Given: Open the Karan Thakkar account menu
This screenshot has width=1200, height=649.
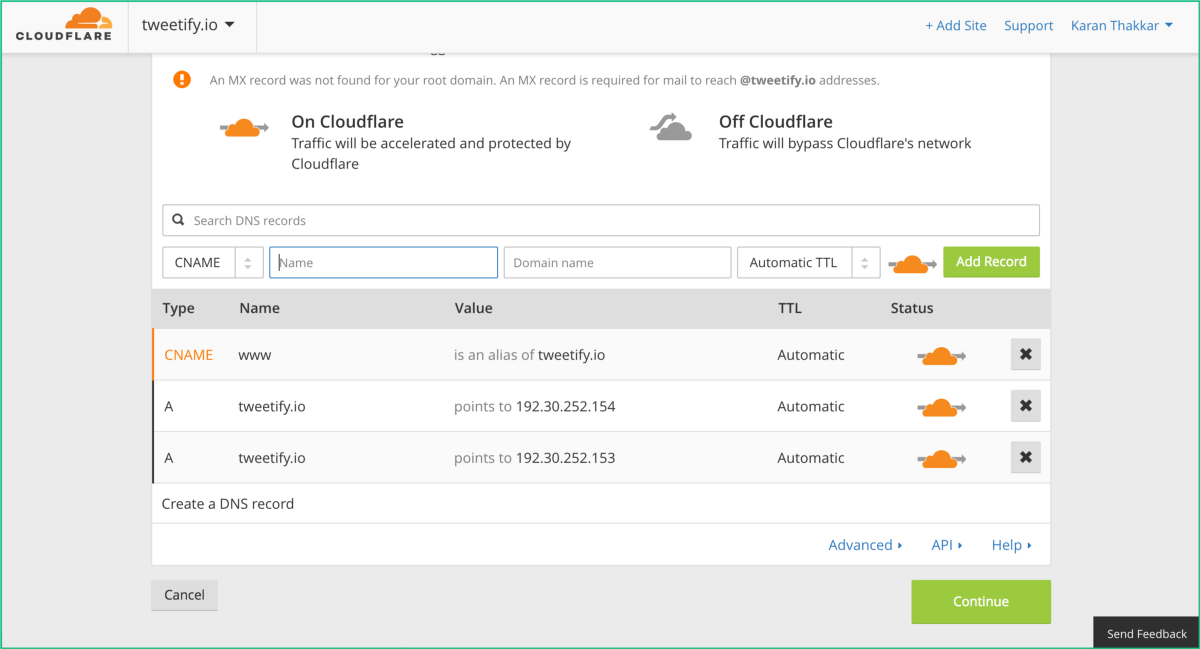Looking at the screenshot, I should click(x=1122, y=26).
